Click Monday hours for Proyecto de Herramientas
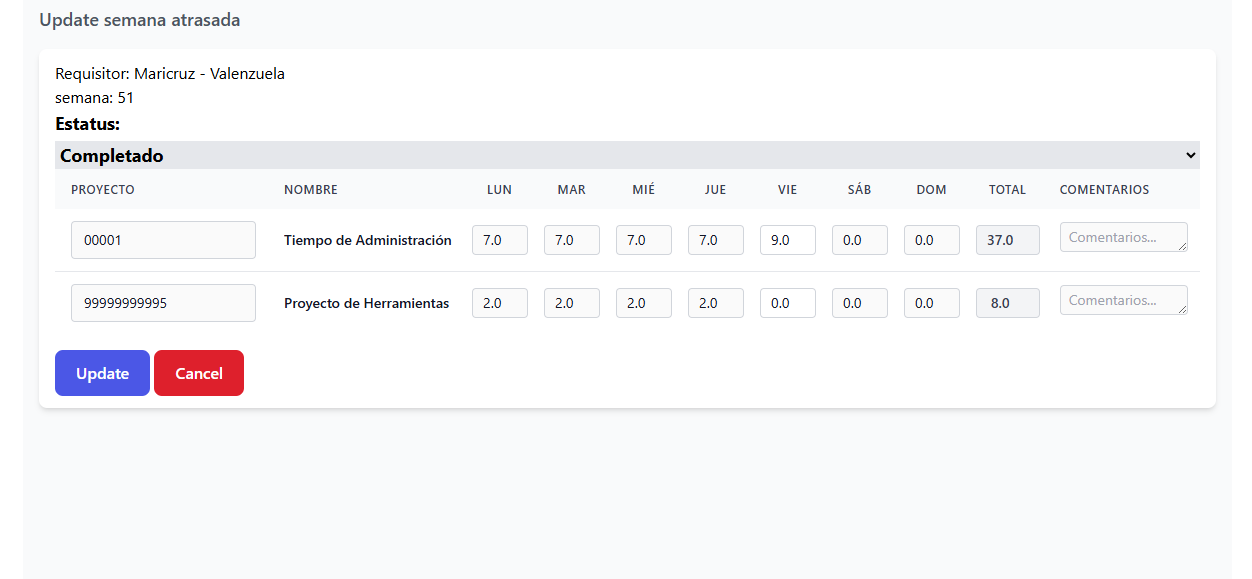Image resolution: width=1252 pixels, height=579 pixels. pos(500,303)
